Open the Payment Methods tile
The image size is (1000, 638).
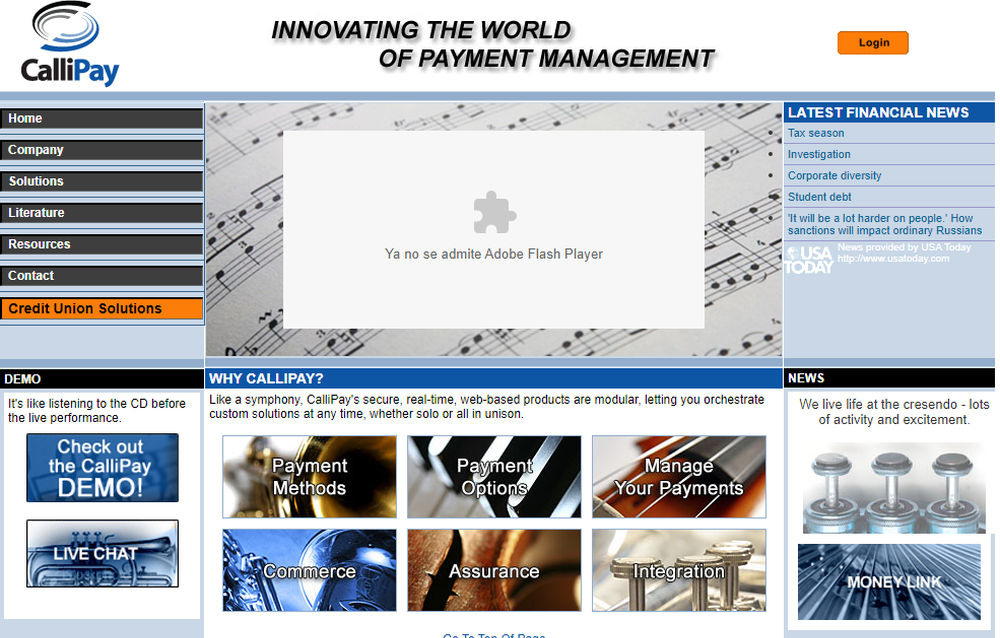tap(309, 477)
